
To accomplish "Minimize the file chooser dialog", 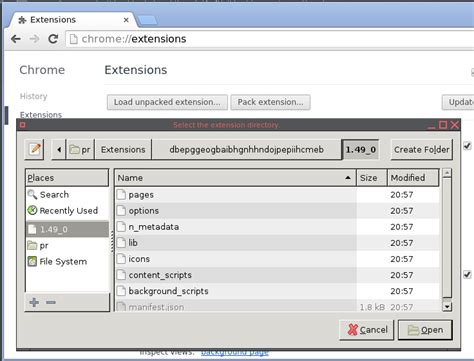I will coord(431,126).
